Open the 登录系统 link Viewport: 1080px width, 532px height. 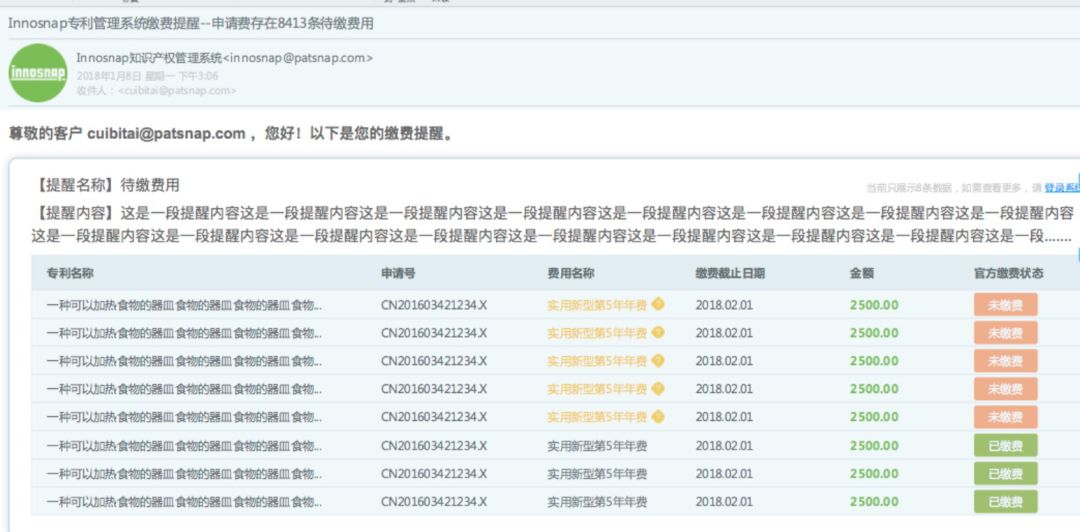[1061, 187]
